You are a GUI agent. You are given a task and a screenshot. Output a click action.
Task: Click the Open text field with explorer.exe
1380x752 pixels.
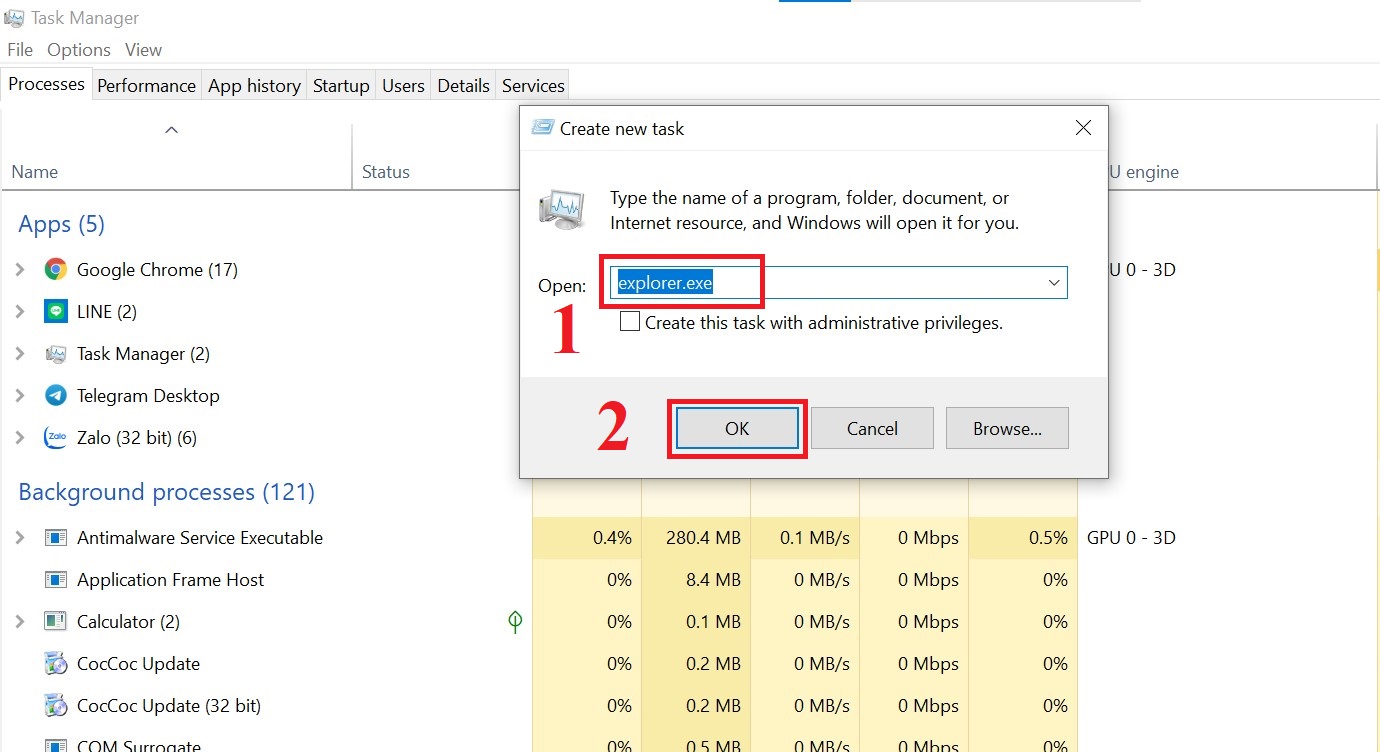(x=837, y=283)
